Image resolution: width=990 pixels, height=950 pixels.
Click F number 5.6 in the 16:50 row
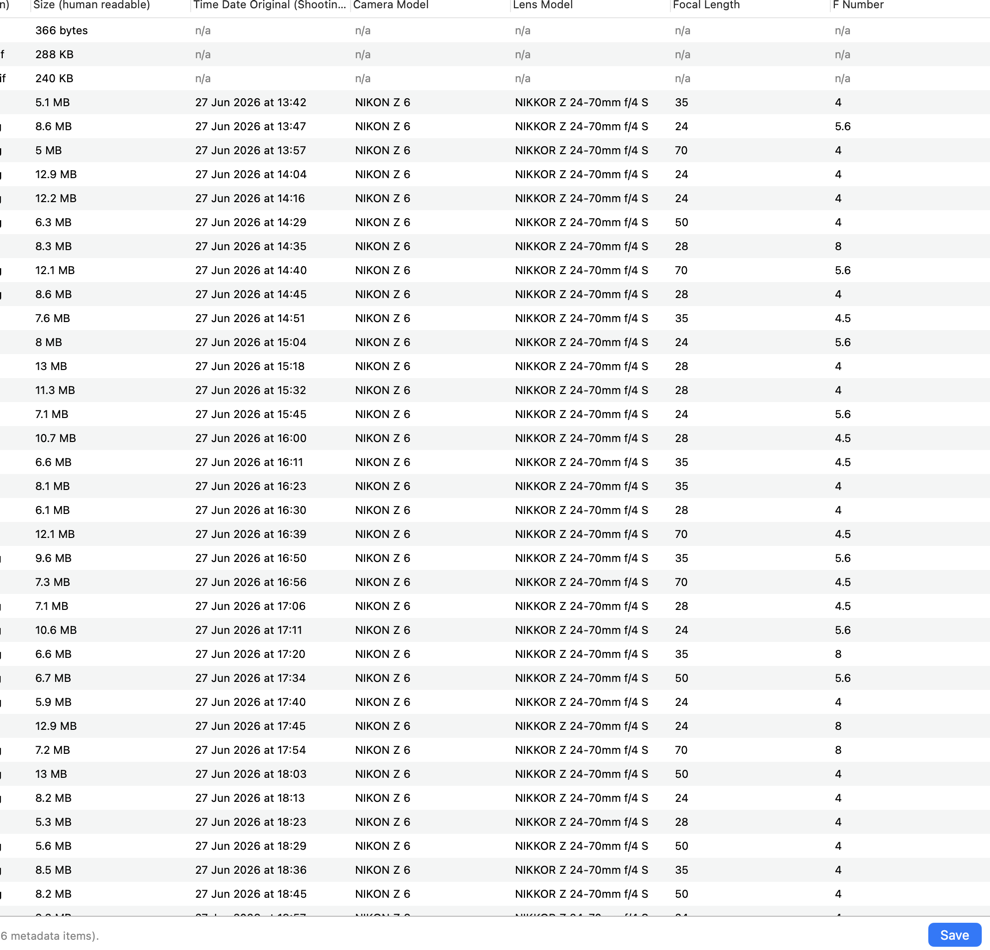pos(842,558)
